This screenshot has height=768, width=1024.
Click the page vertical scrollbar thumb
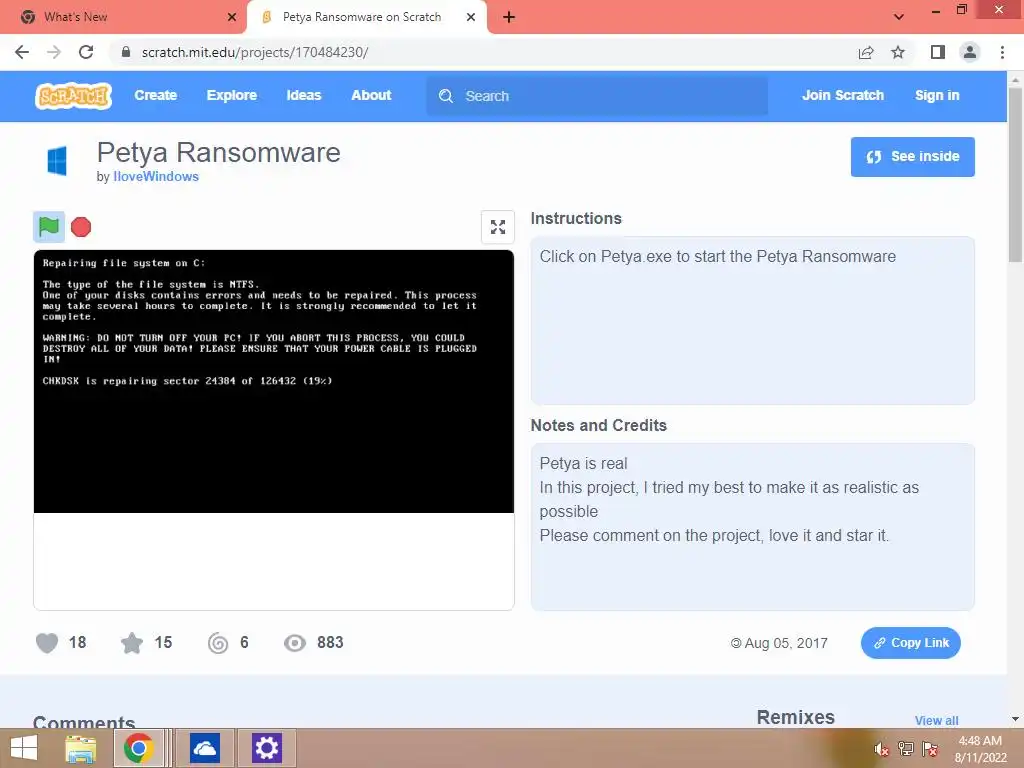[x=1015, y=174]
